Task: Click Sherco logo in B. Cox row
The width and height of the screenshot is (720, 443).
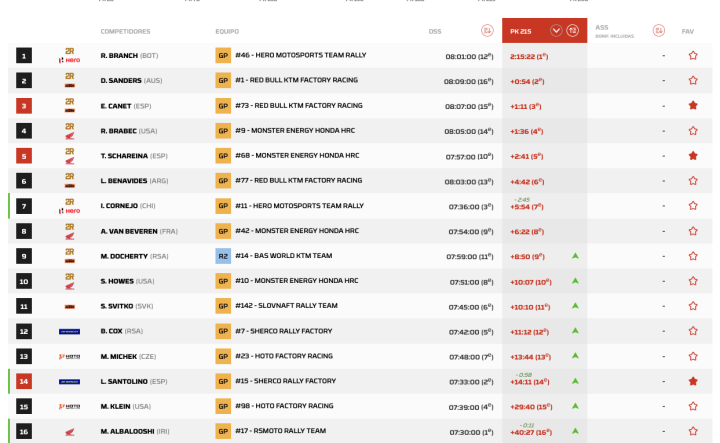Action: click(x=70, y=331)
